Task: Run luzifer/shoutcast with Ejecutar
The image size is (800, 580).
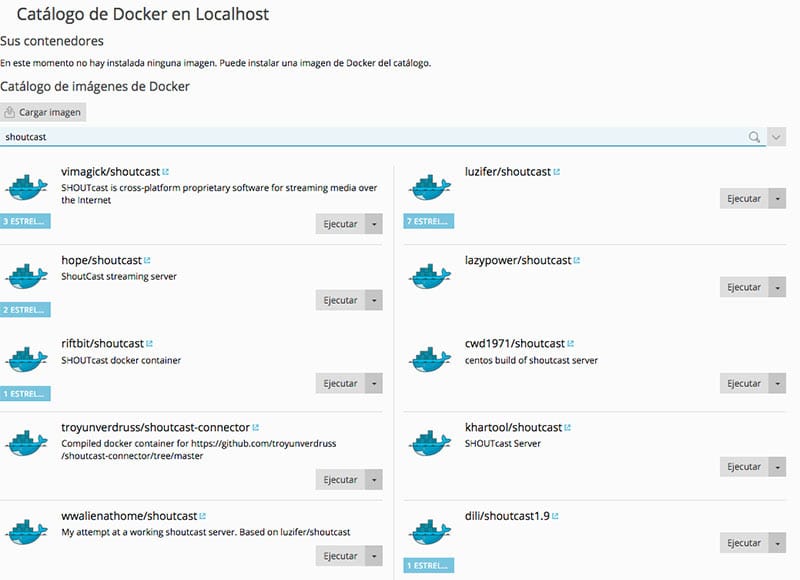Action: [x=744, y=198]
